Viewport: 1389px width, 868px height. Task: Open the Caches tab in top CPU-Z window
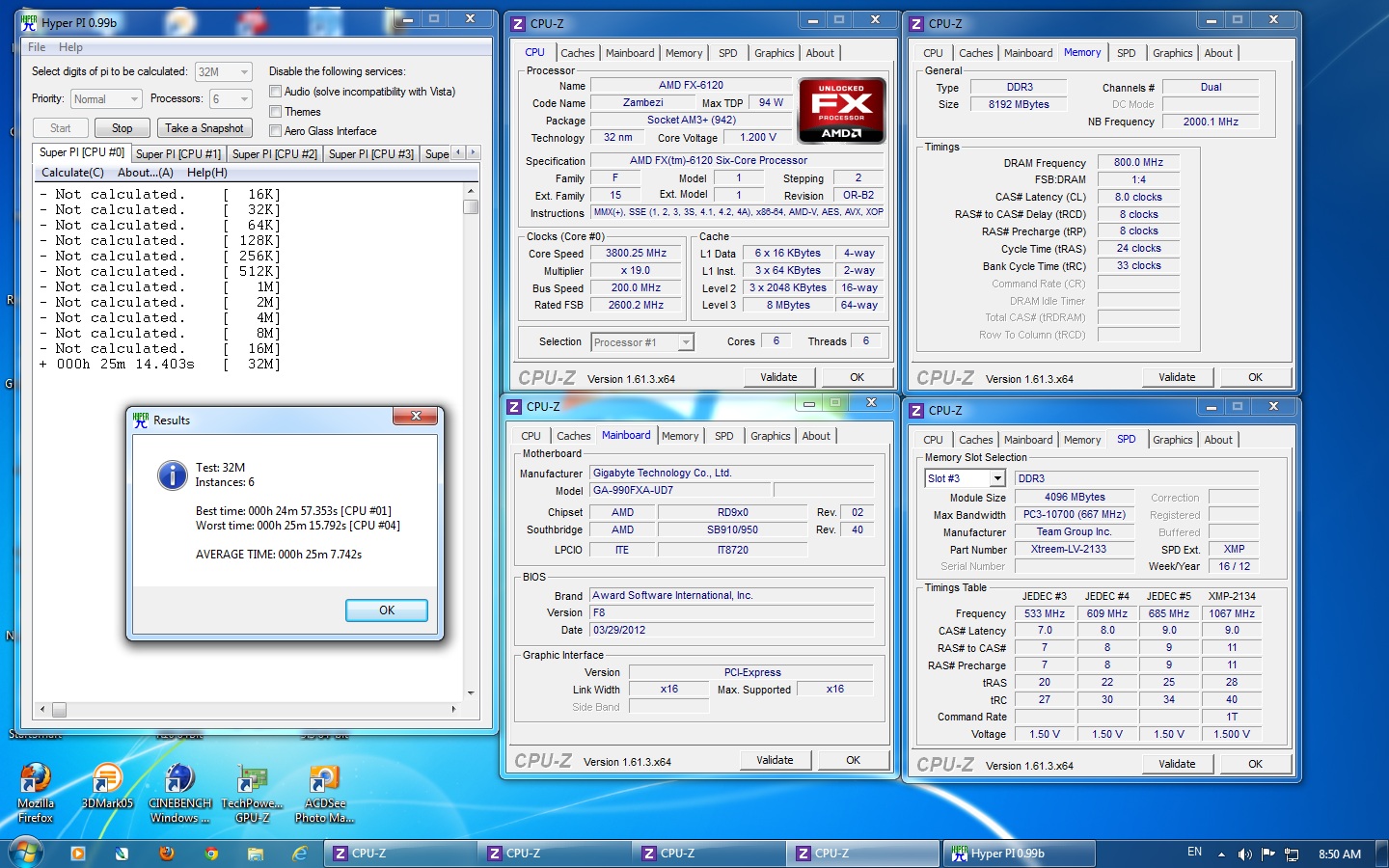pyautogui.click(x=577, y=53)
